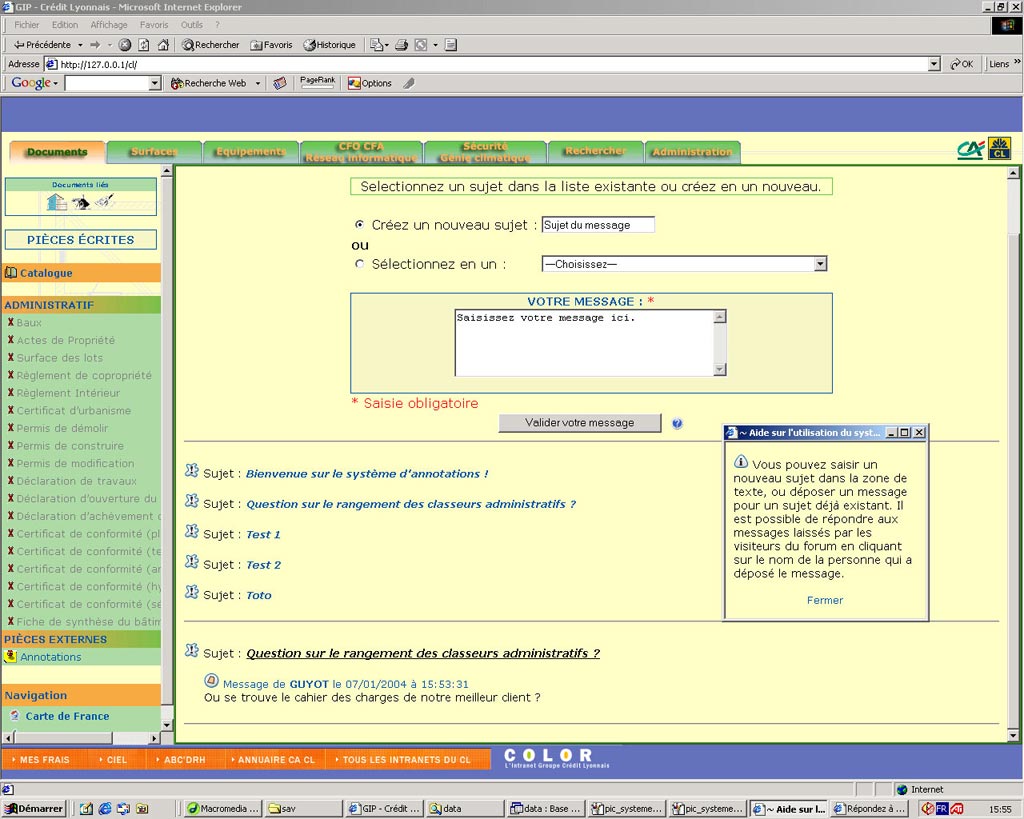
Task: Open the address bar dropdown arrow
Action: tap(934, 64)
